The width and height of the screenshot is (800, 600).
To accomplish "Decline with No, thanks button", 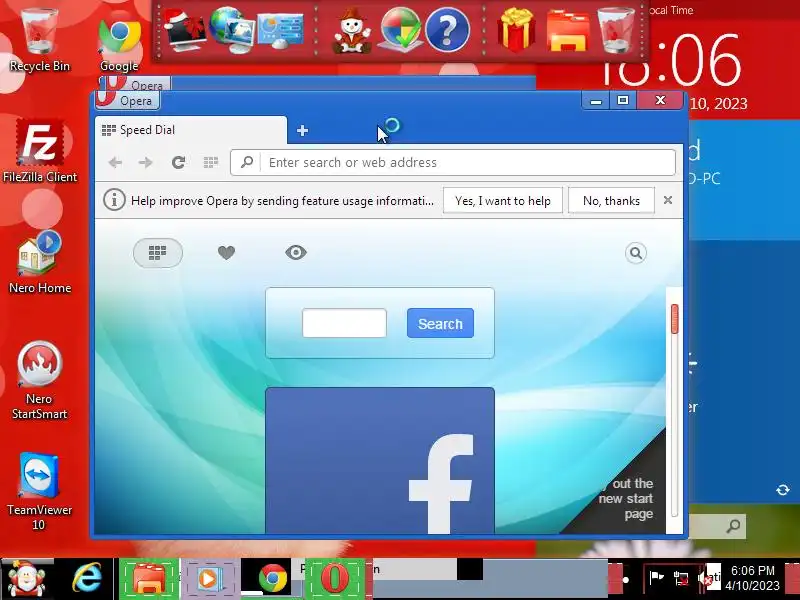I will pos(611,201).
